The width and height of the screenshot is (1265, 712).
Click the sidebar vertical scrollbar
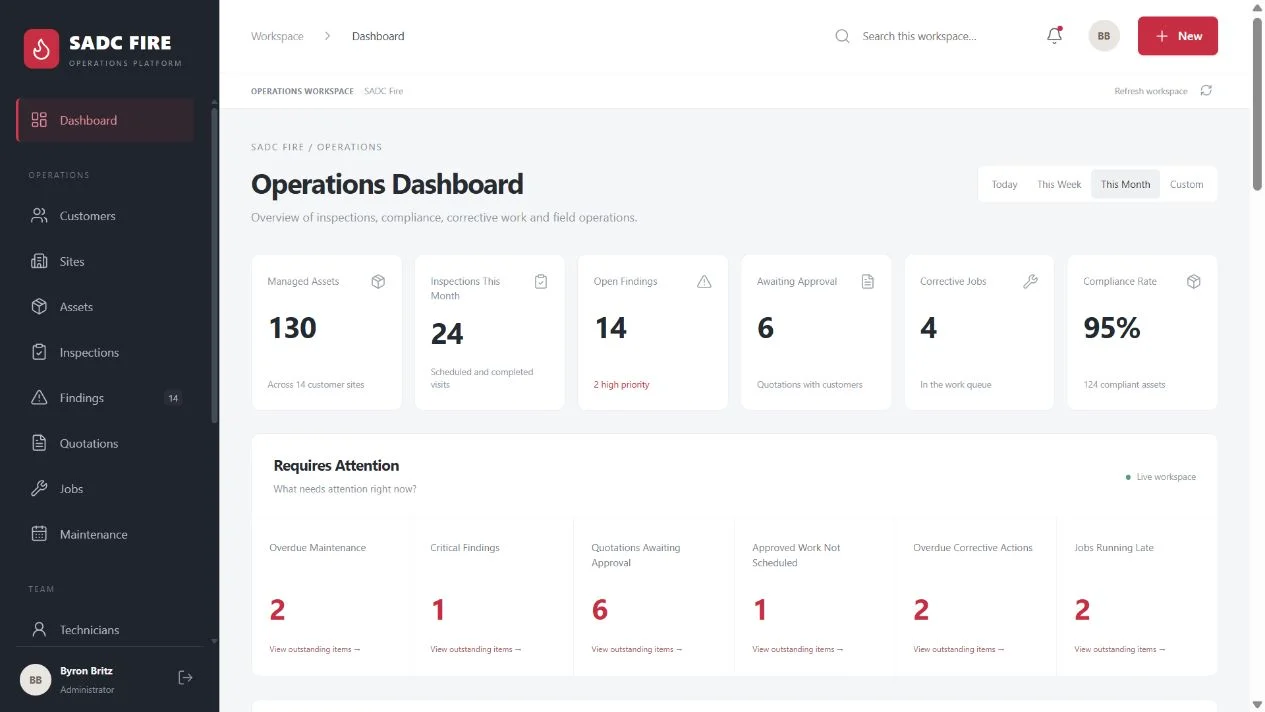pos(214,265)
